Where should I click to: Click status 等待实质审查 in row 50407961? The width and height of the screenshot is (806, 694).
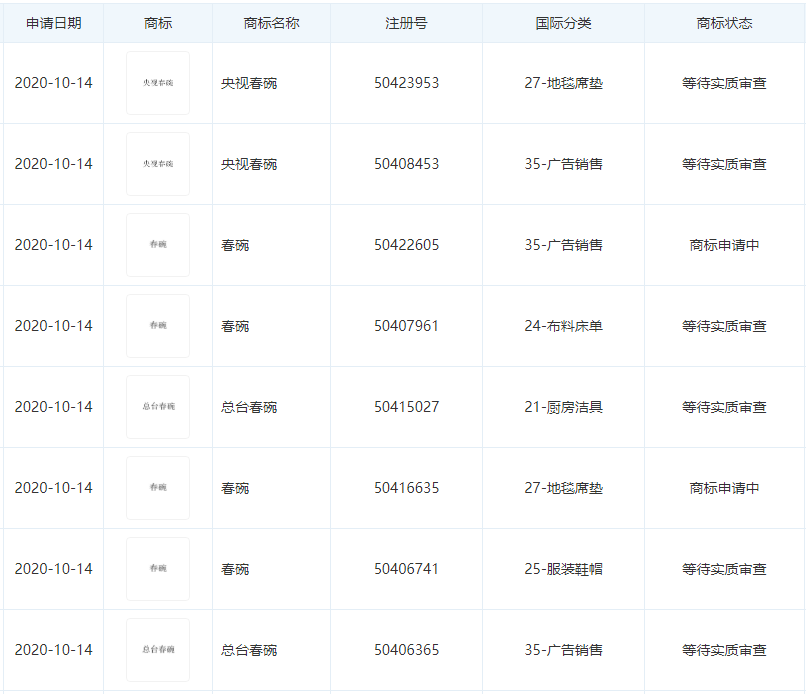(x=724, y=326)
